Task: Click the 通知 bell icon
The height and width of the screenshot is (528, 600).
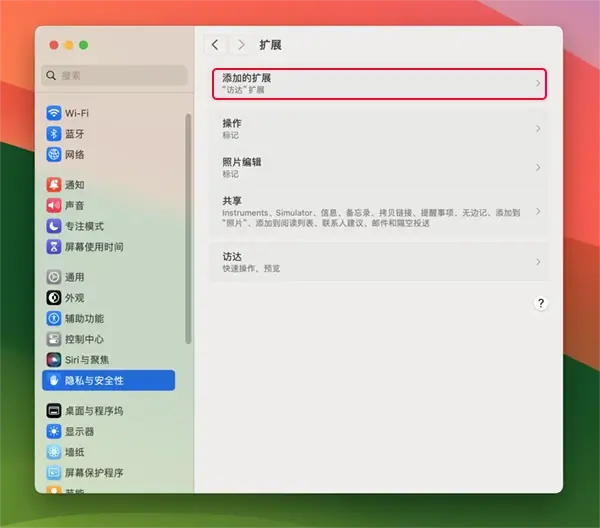Action: pyautogui.click(x=54, y=185)
